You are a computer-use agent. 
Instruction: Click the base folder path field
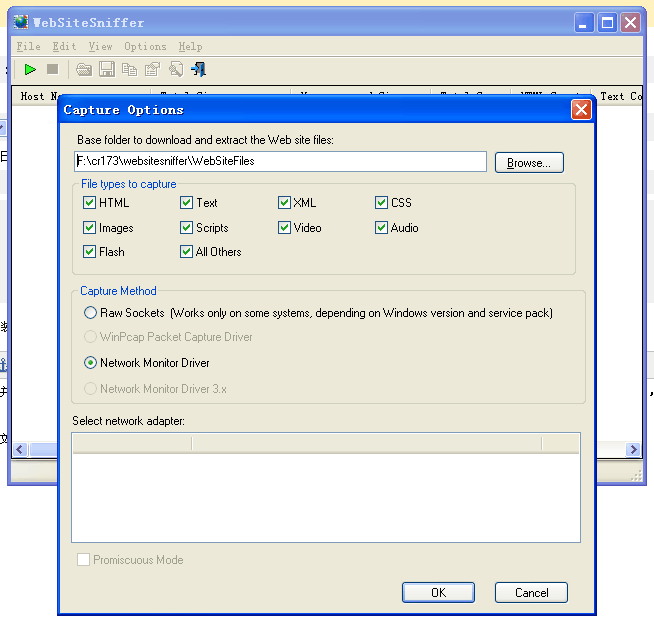(280, 161)
